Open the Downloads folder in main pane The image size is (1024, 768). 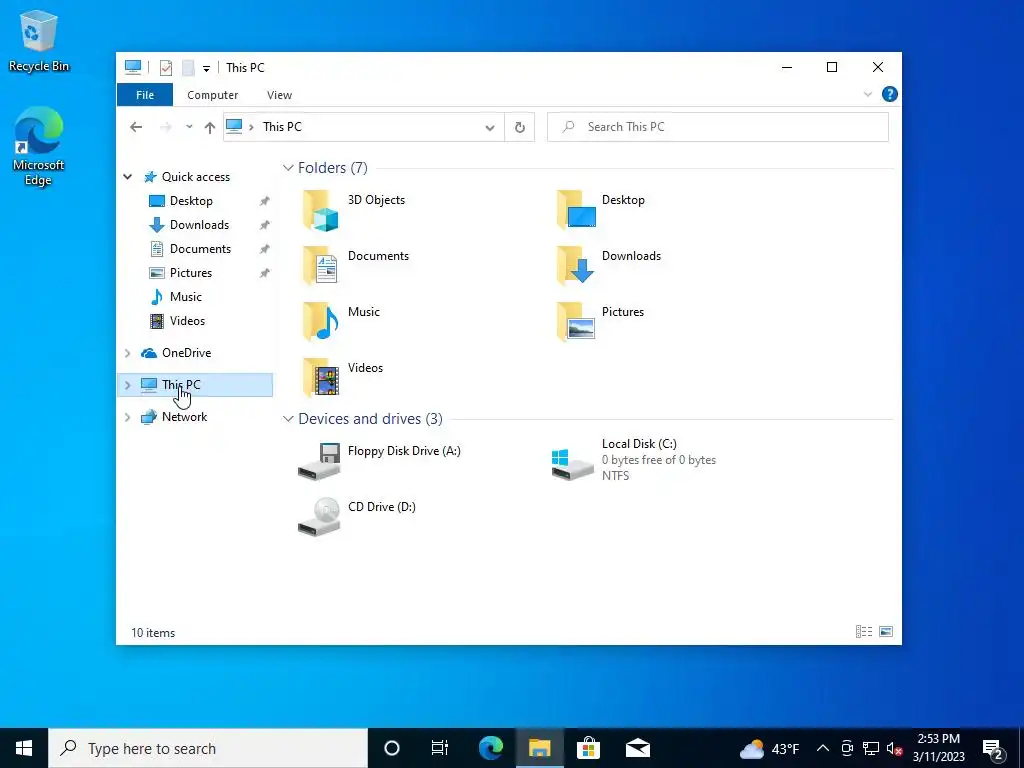[608, 266]
